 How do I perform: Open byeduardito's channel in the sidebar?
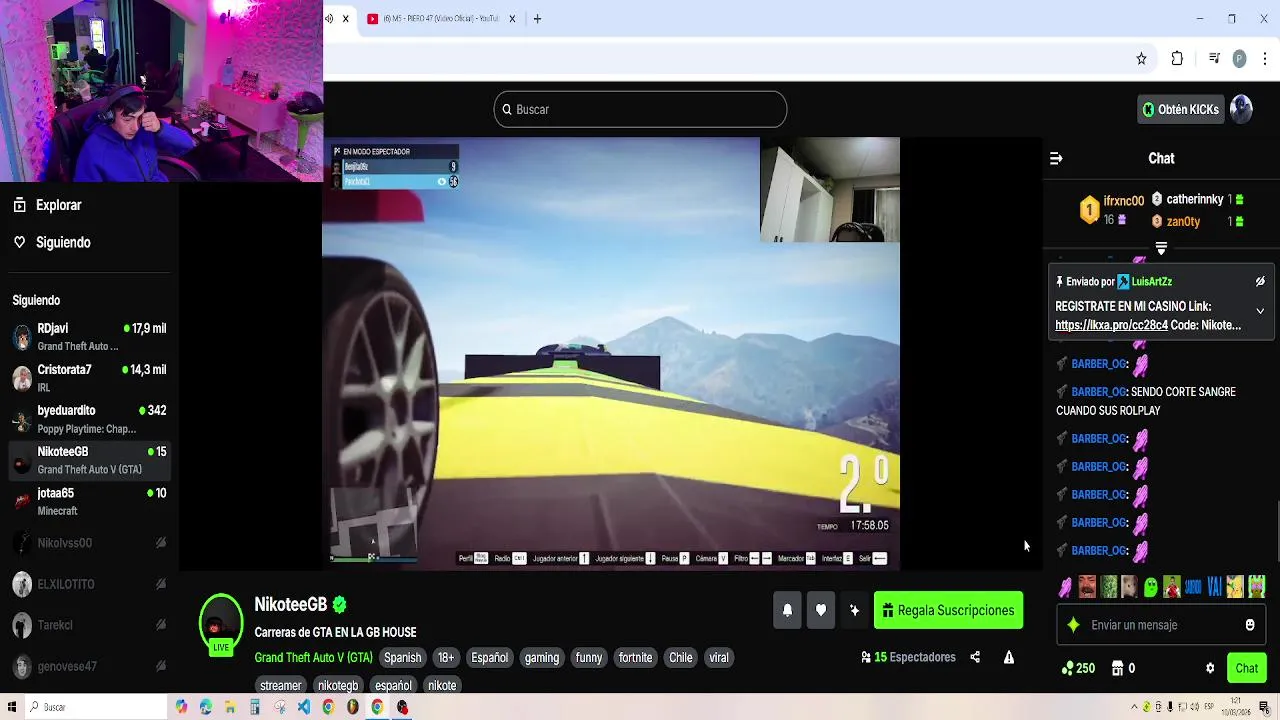click(x=89, y=419)
